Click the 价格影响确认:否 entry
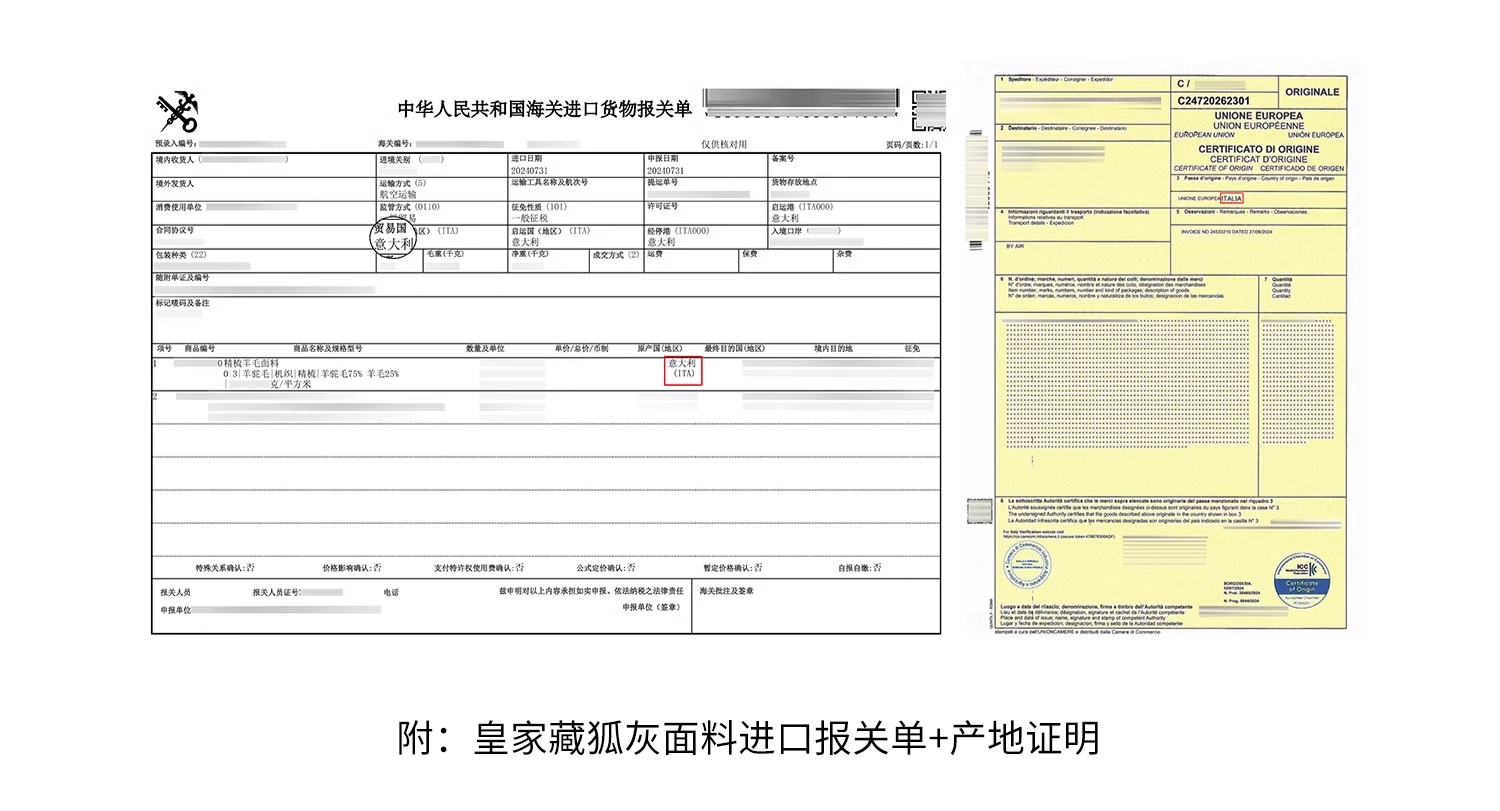The image size is (1500, 811). tap(352, 568)
